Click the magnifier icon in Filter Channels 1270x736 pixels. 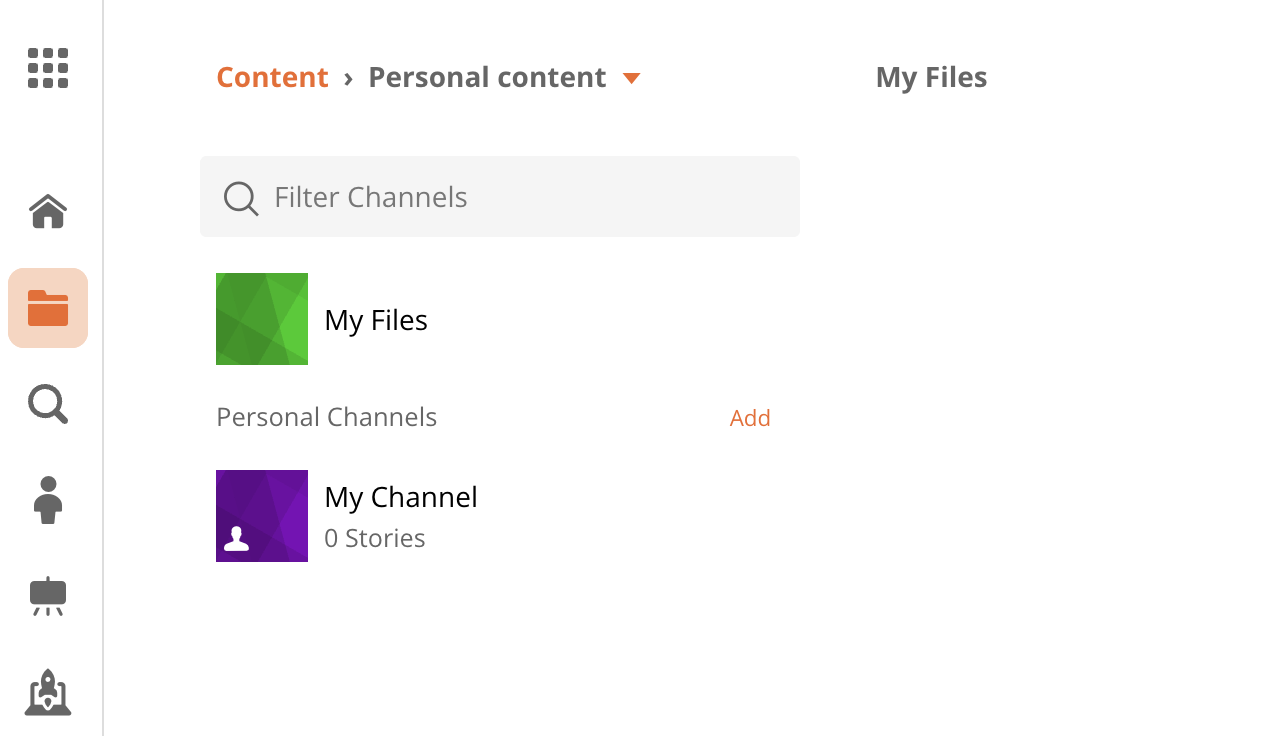(x=241, y=198)
